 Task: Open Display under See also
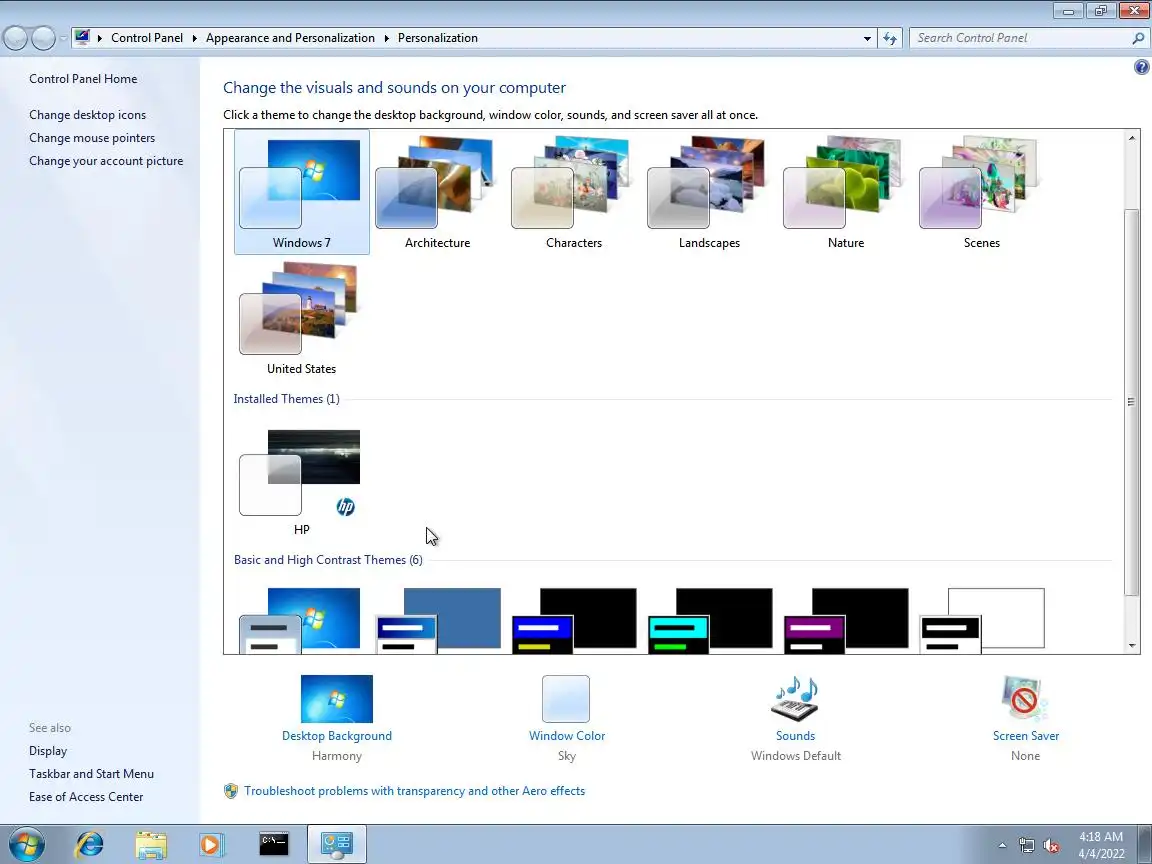(x=48, y=751)
